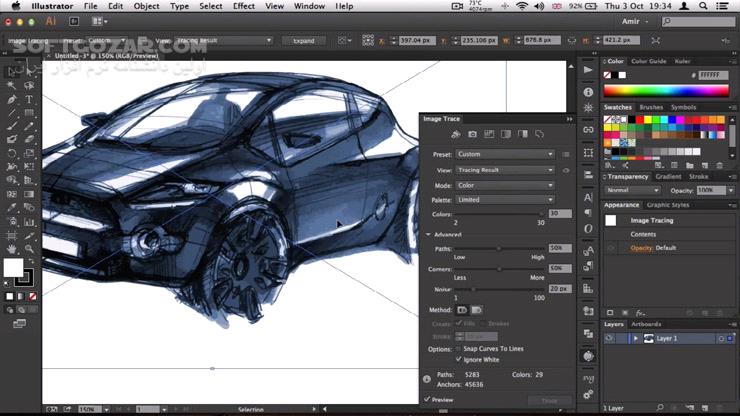
Task: Select the Rotate tool
Action: pyautogui.click(x=11, y=153)
